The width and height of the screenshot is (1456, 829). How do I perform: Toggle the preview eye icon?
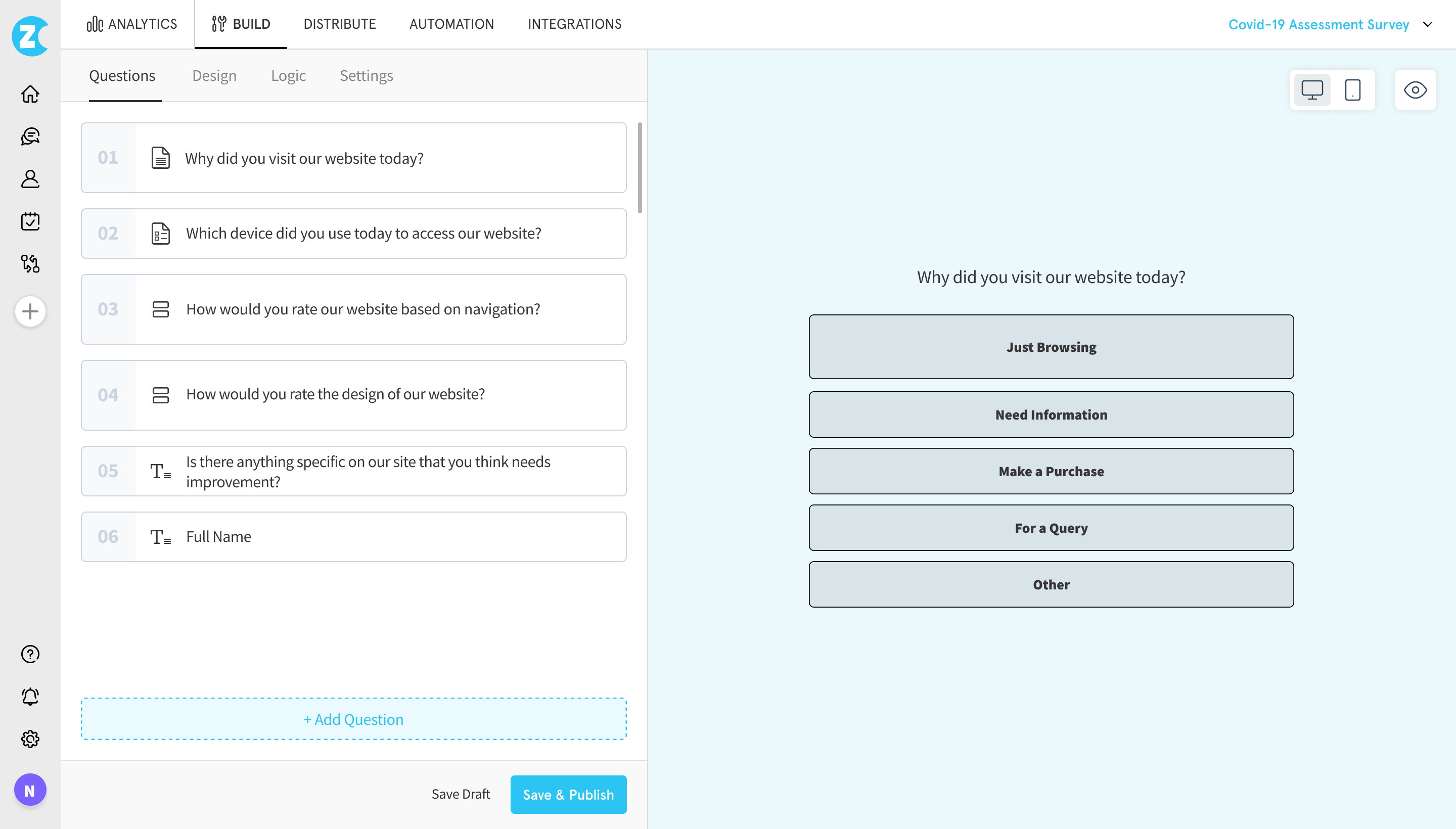click(1415, 90)
